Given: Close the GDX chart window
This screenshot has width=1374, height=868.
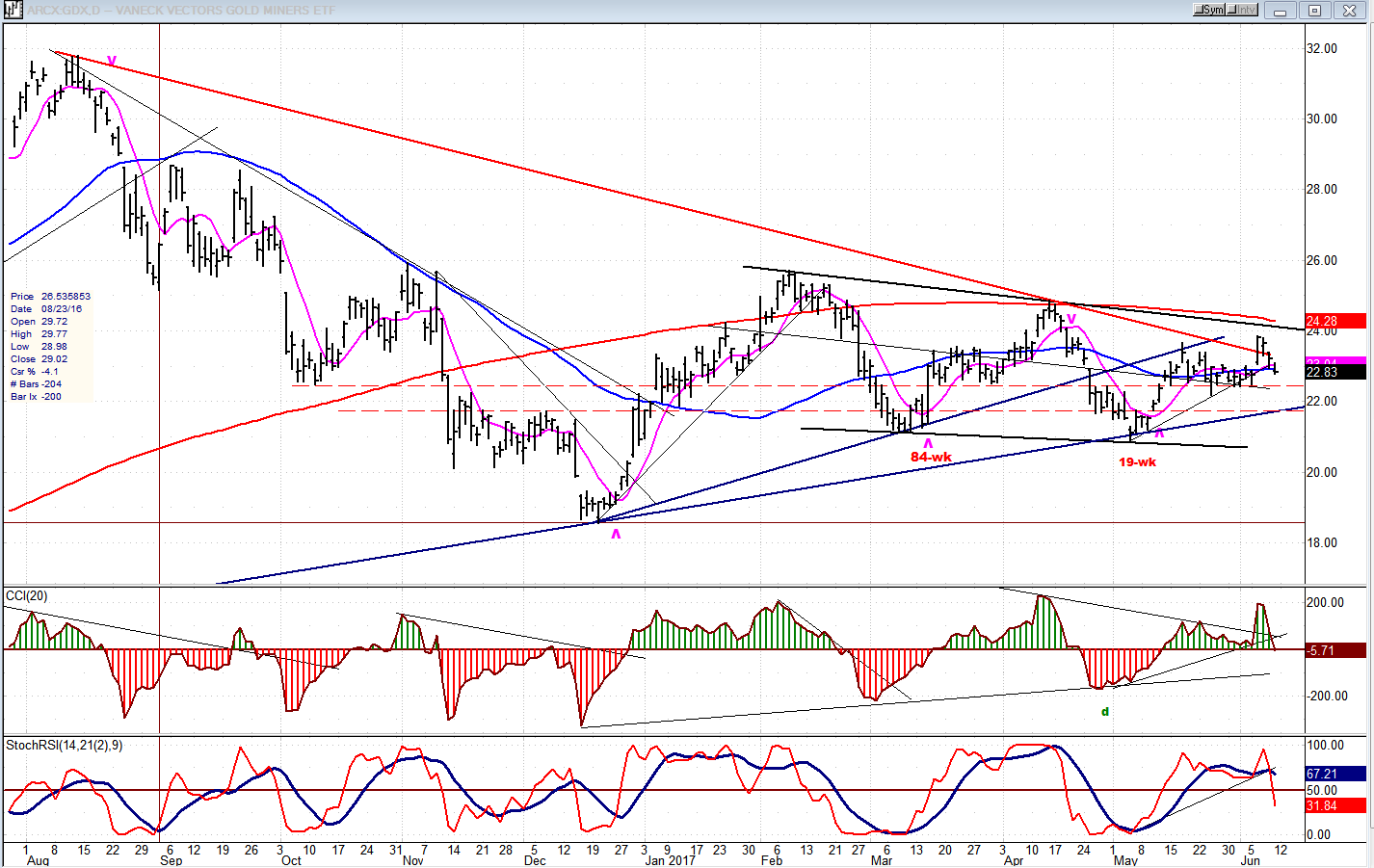Looking at the screenshot, I should coord(1348,11).
